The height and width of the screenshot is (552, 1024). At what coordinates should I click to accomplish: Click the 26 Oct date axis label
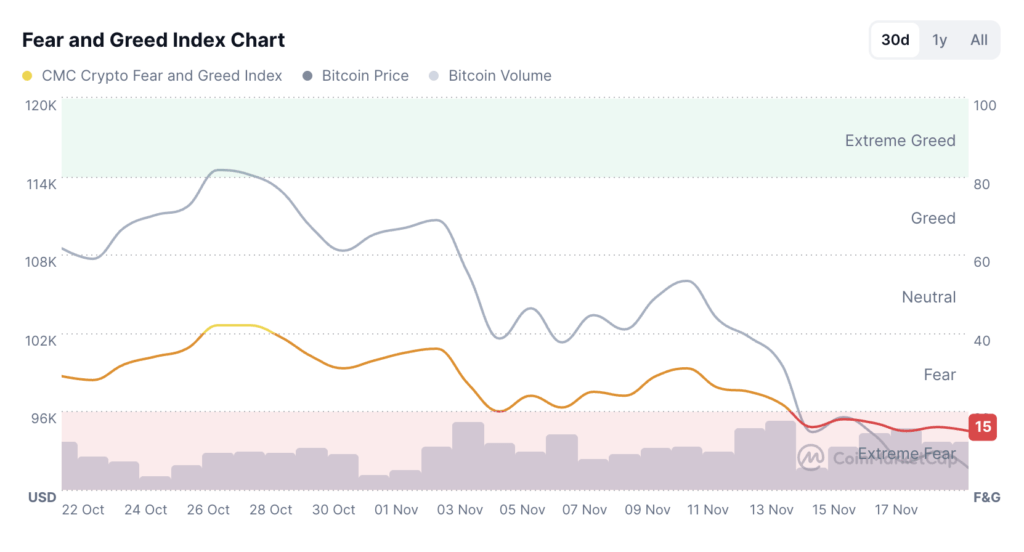coord(208,510)
